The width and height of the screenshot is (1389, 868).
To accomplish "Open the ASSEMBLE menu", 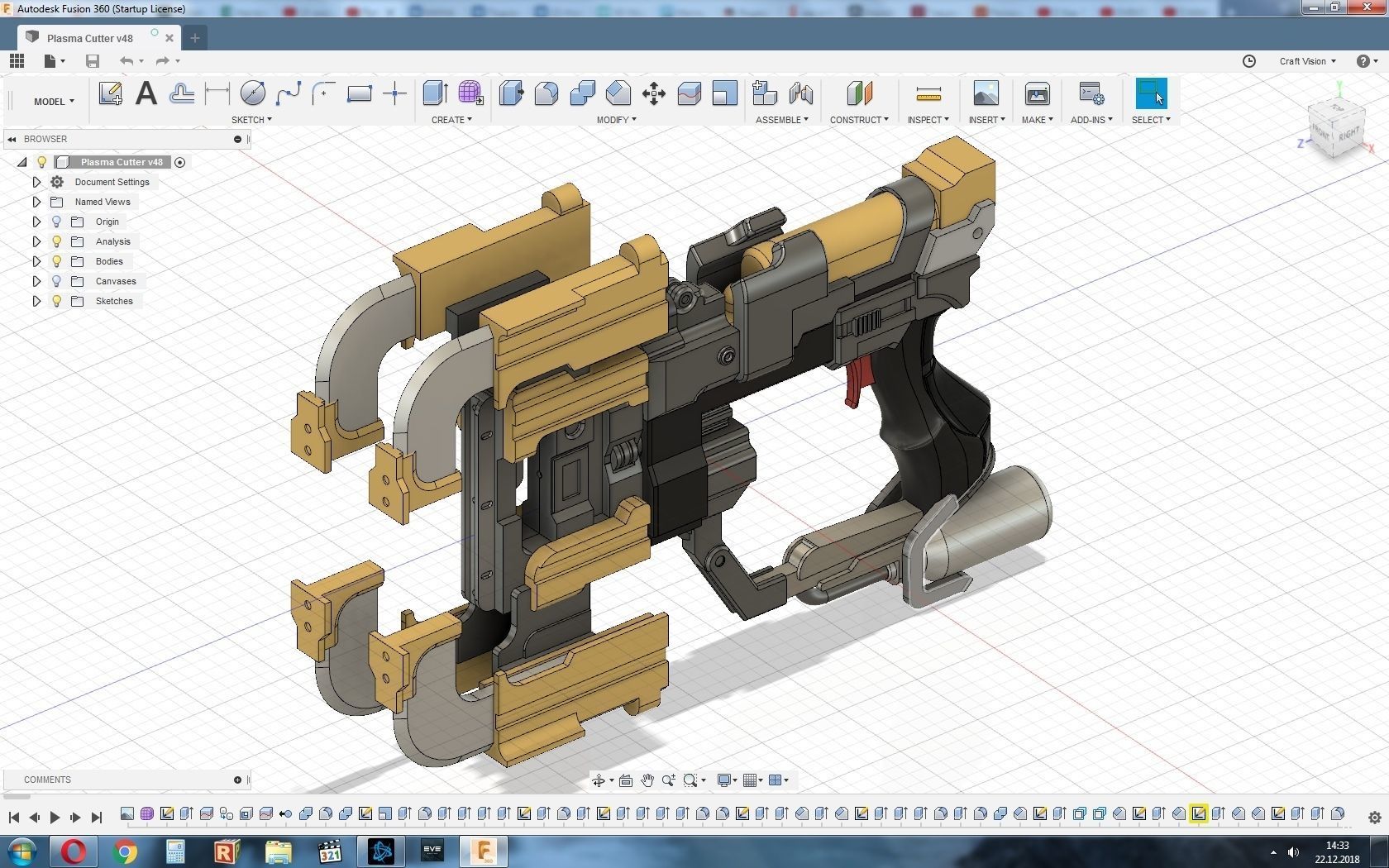I will click(x=782, y=120).
